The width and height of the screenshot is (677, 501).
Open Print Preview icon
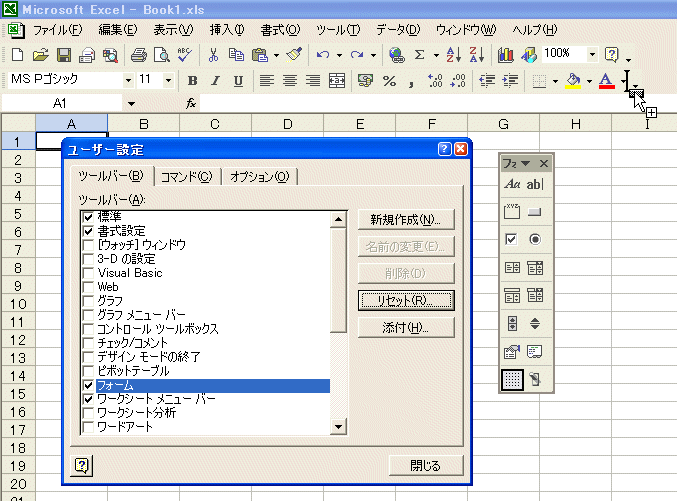pyautogui.click(x=162, y=55)
